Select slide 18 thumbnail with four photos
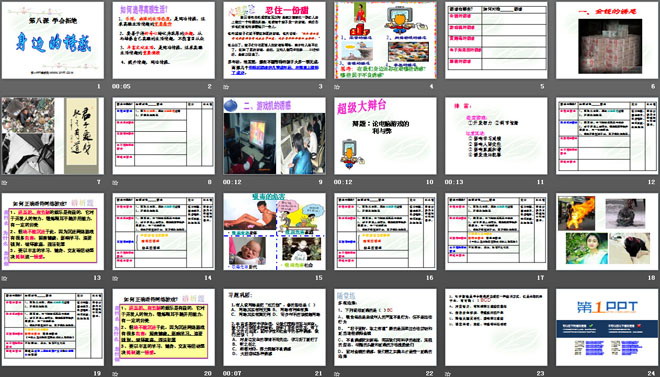This screenshot has height=377, width=660. 607,231
